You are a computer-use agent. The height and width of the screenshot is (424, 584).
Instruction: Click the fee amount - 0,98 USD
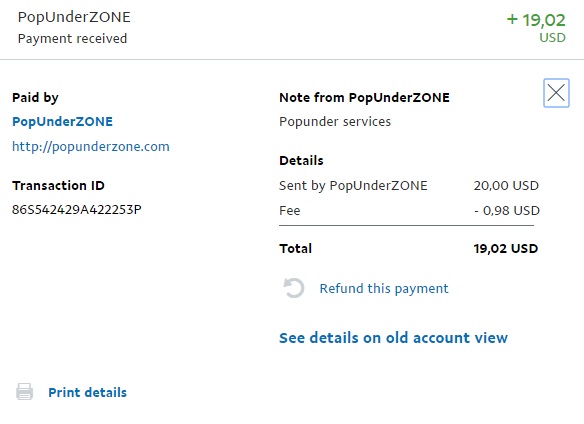507,211
